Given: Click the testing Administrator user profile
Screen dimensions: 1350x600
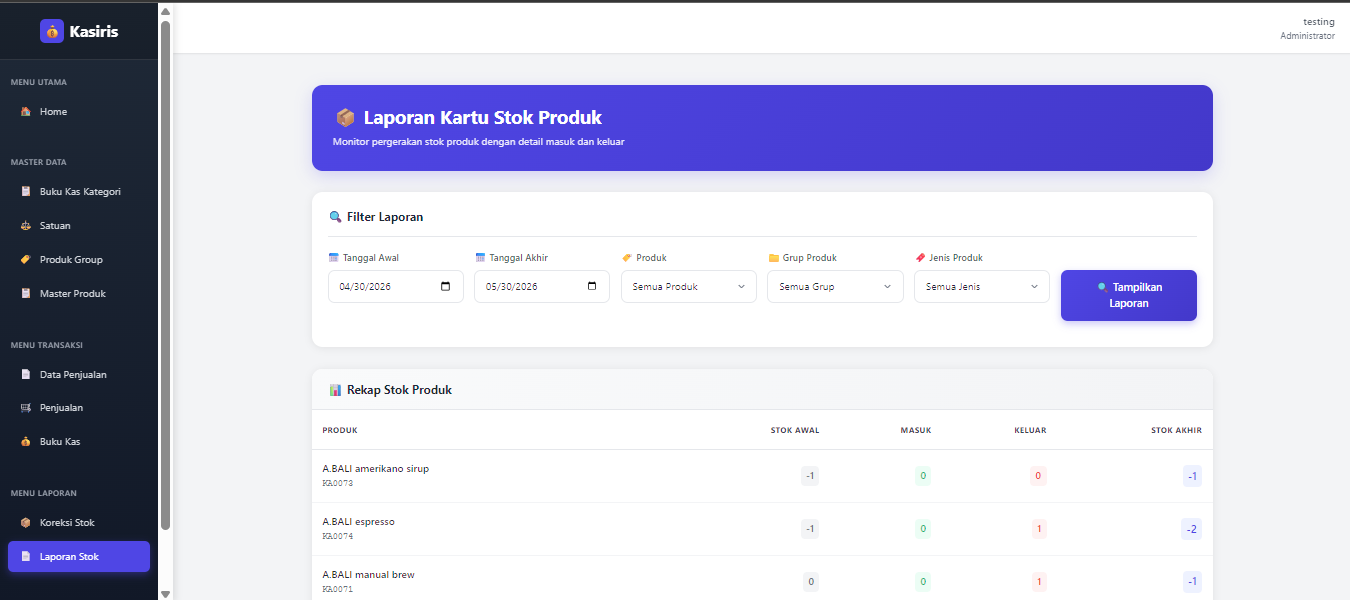Looking at the screenshot, I should (1307, 28).
